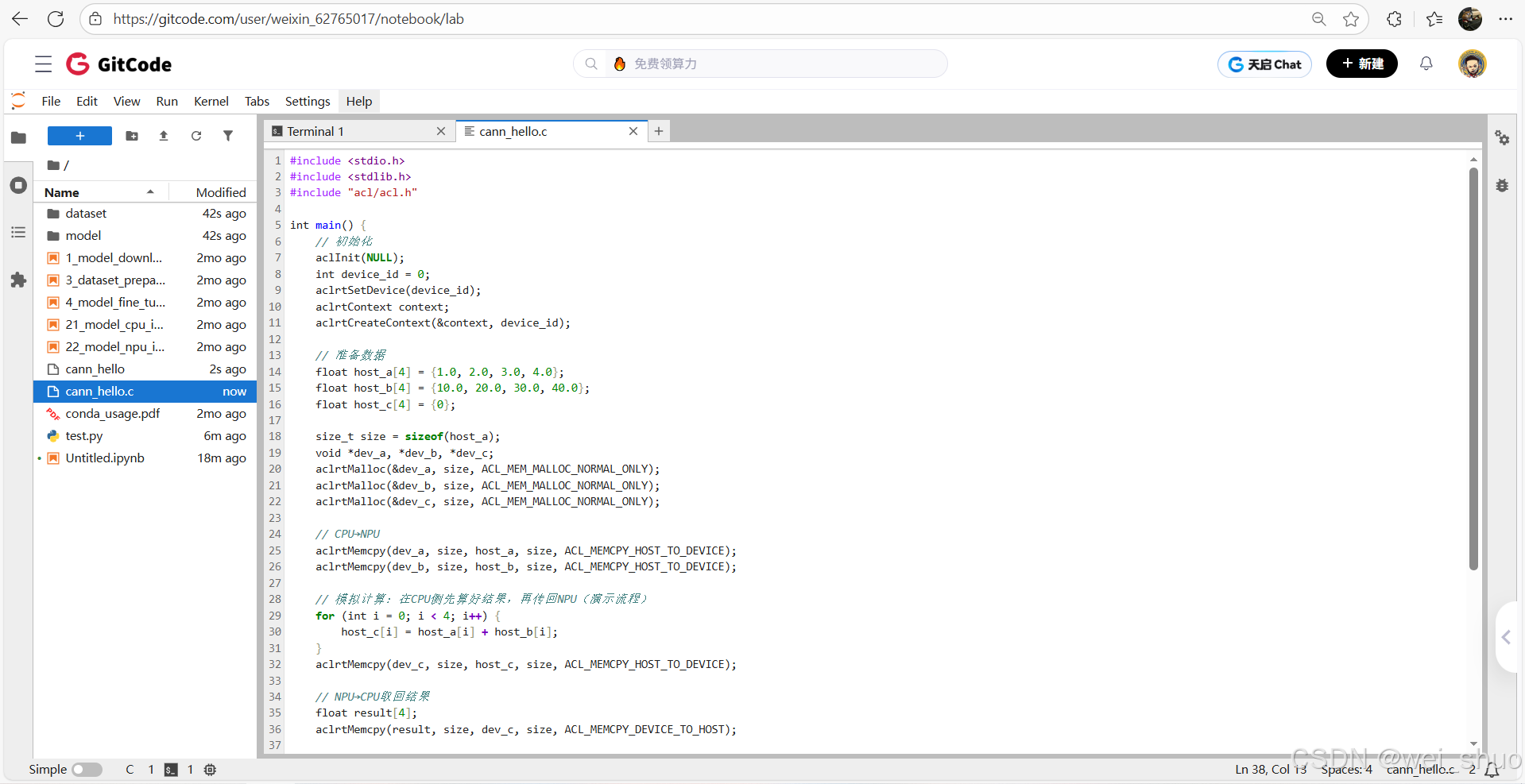The width and height of the screenshot is (1525, 784).
Task: Click blue New Launcher plus button
Action: click(79, 136)
